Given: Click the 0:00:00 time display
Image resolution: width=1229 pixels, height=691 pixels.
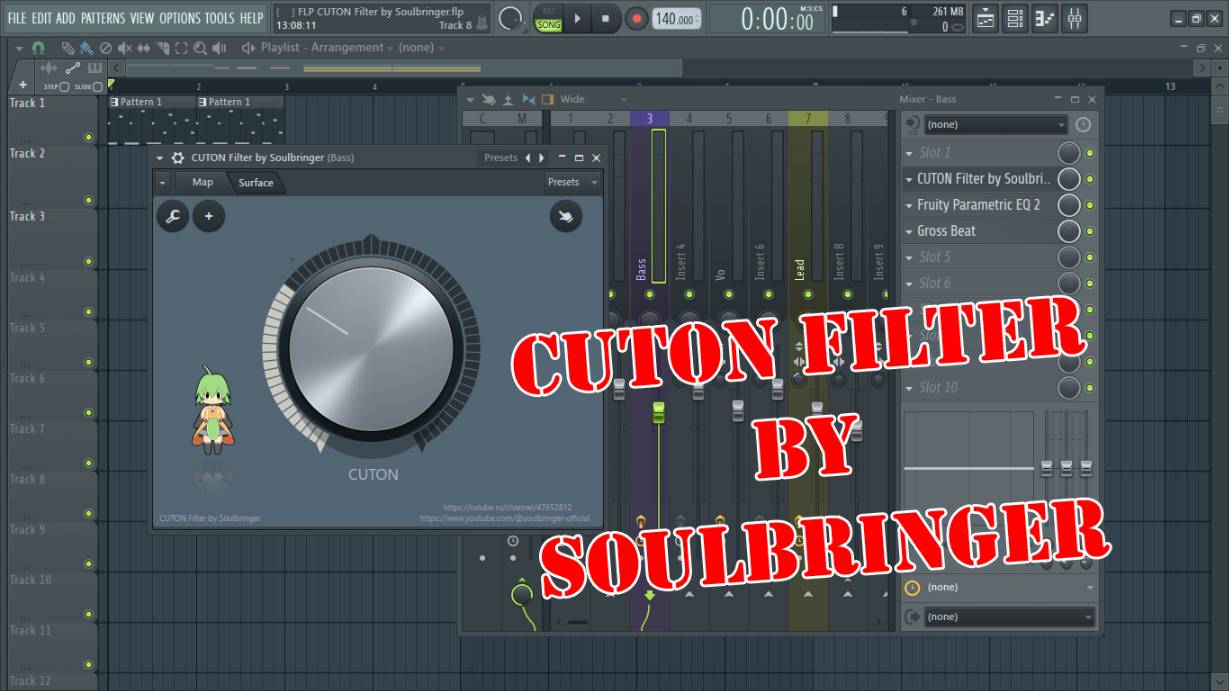Looking at the screenshot, I should click(x=777, y=19).
